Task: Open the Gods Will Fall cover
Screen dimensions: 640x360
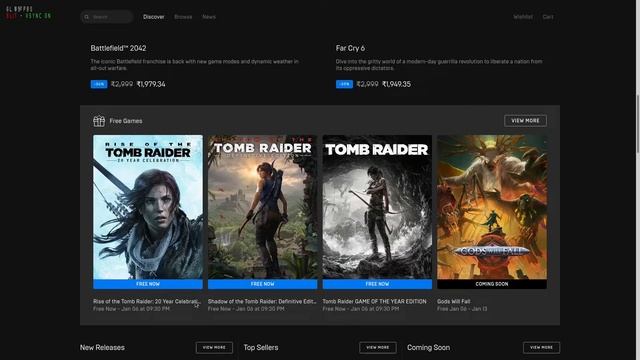Action: point(492,207)
